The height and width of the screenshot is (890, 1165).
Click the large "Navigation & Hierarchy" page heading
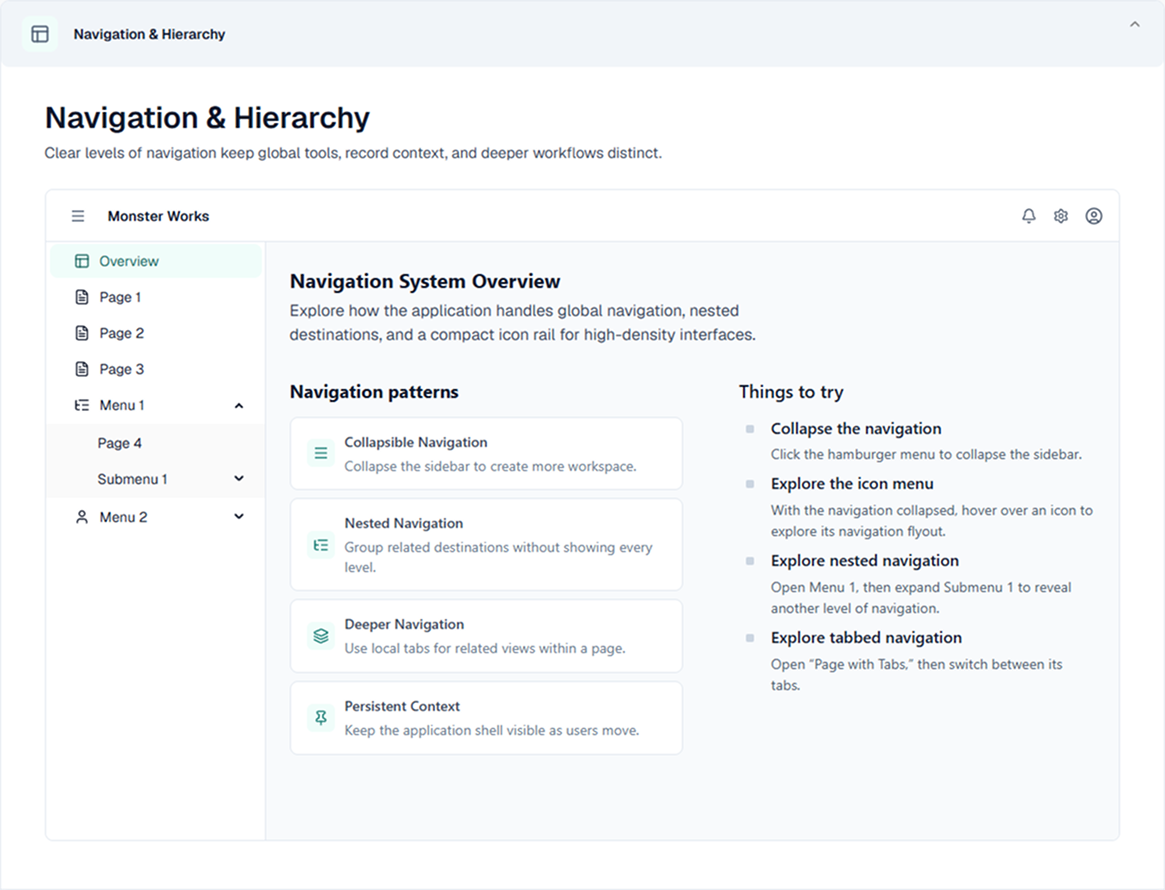coord(207,118)
